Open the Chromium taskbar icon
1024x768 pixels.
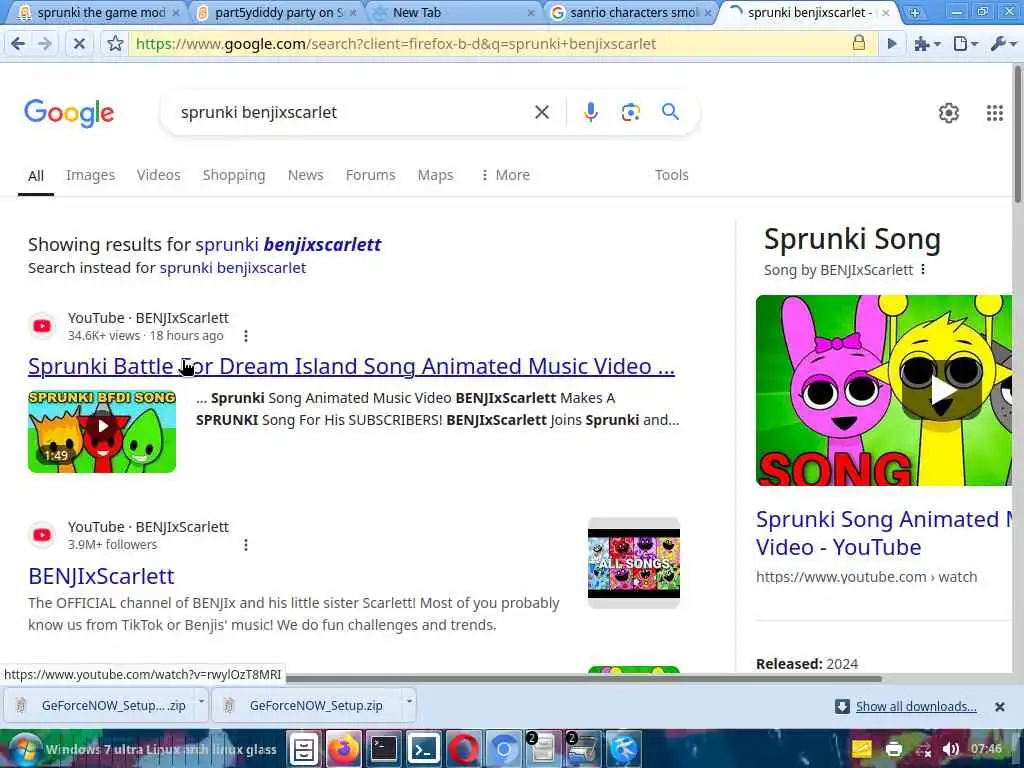coord(504,750)
